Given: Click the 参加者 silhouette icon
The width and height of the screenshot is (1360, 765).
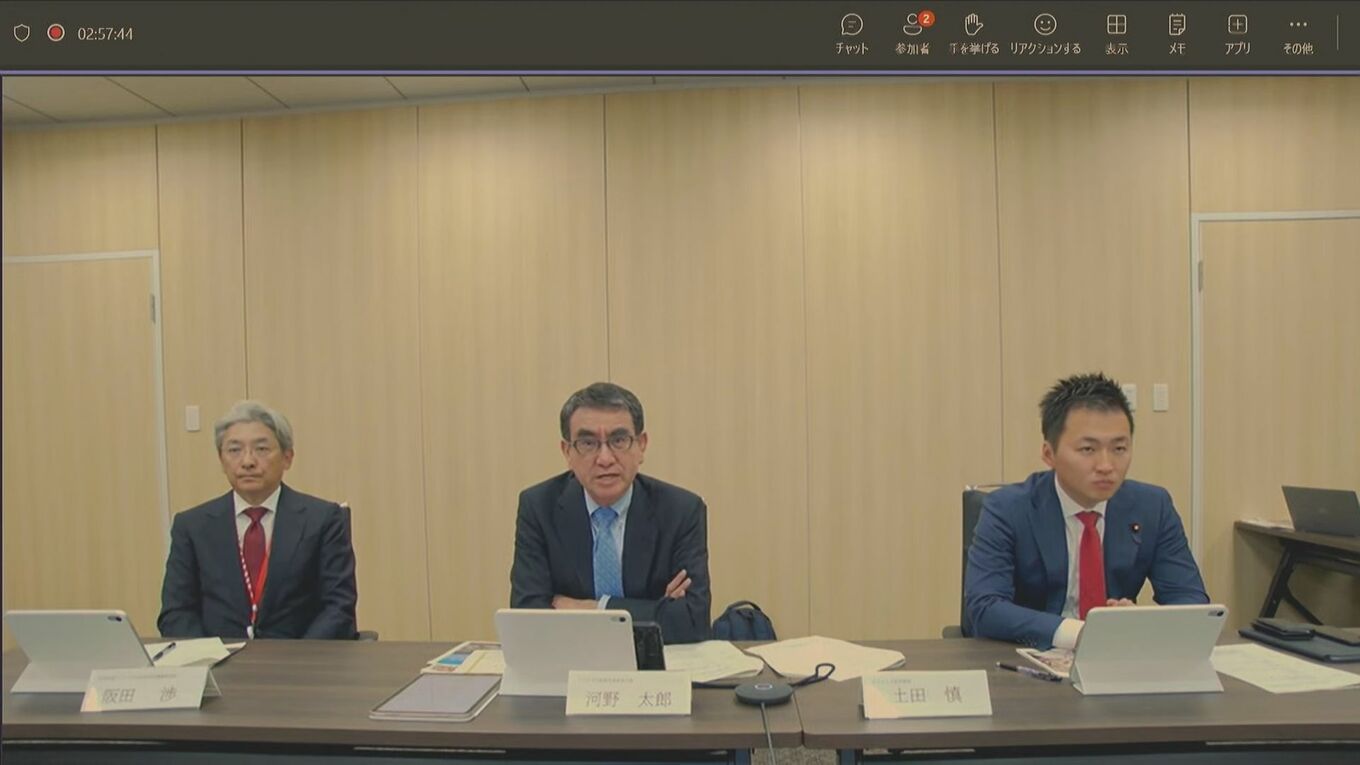Looking at the screenshot, I should 911,25.
